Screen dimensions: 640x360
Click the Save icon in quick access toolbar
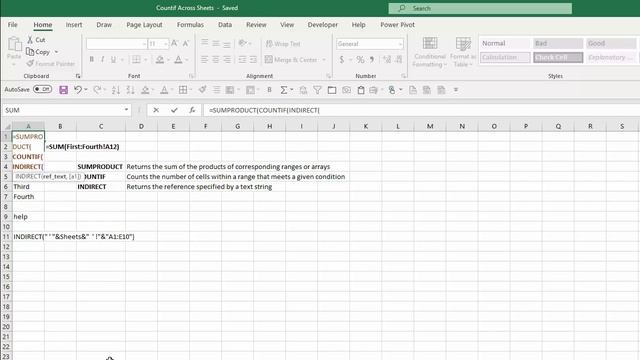(x=63, y=90)
